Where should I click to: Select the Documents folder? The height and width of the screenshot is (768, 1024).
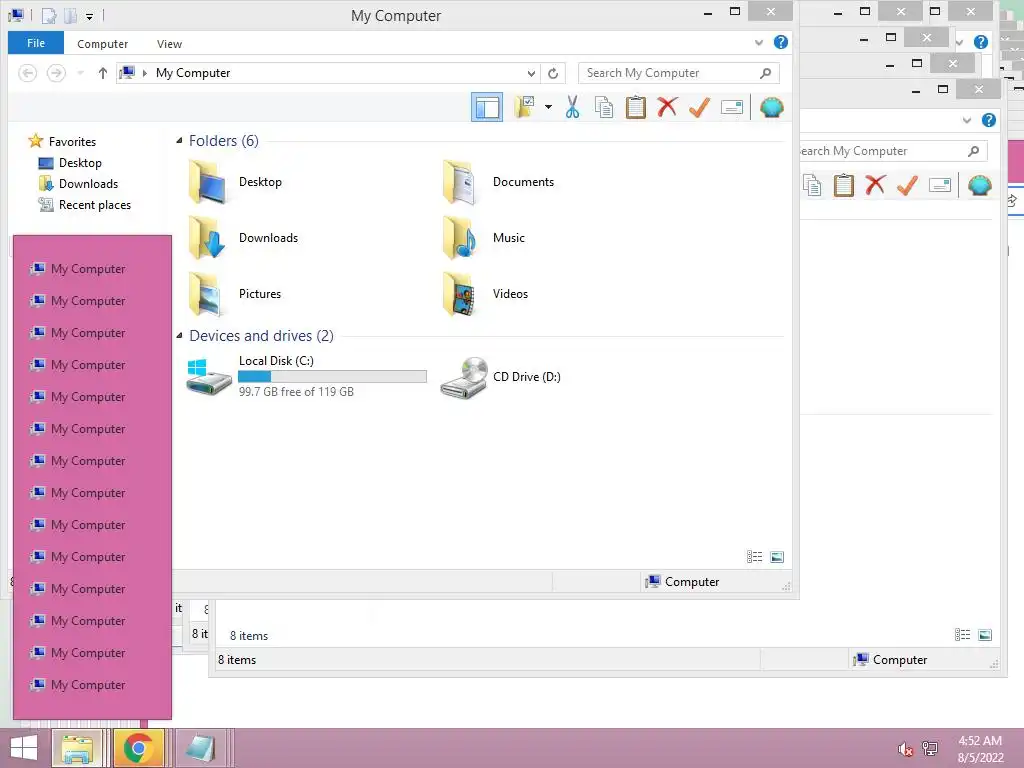(498, 182)
